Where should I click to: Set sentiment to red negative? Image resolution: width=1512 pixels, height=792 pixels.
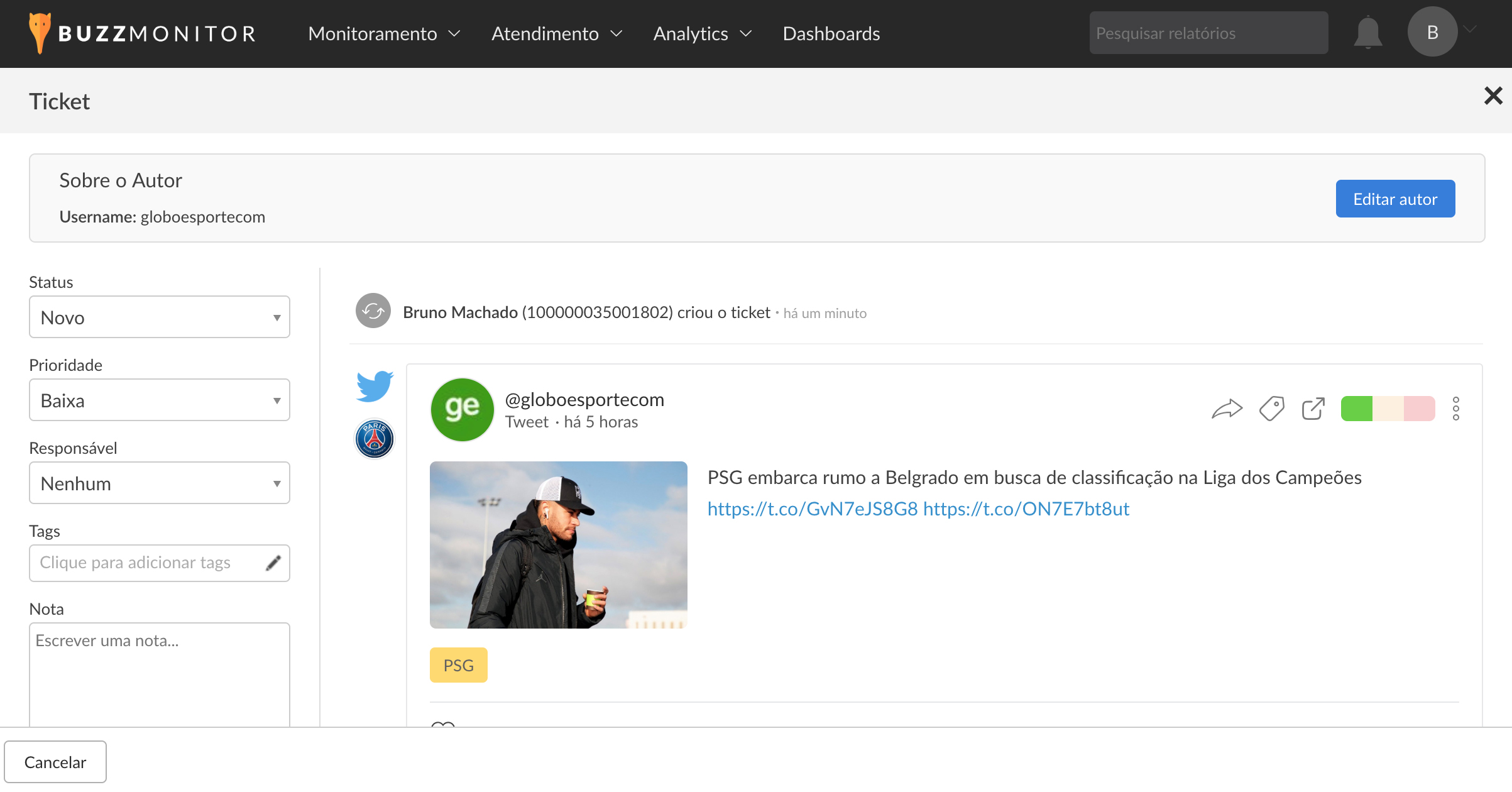coord(1419,409)
